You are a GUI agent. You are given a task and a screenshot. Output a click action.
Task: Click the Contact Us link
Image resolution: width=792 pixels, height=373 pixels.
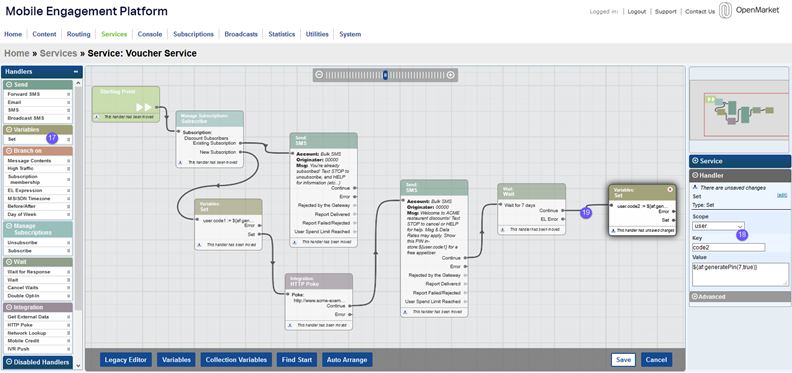point(700,12)
